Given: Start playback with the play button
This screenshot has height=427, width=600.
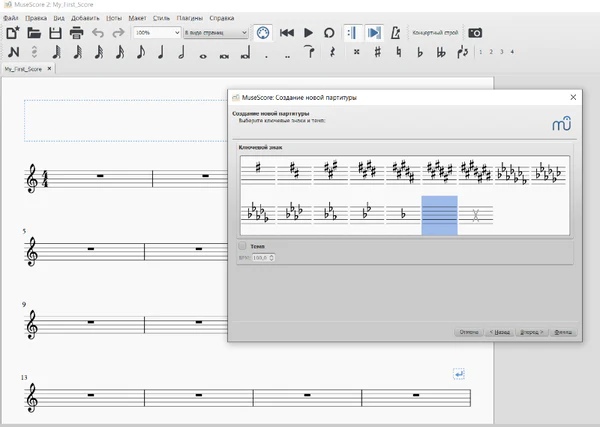Looking at the screenshot, I should tap(308, 33).
